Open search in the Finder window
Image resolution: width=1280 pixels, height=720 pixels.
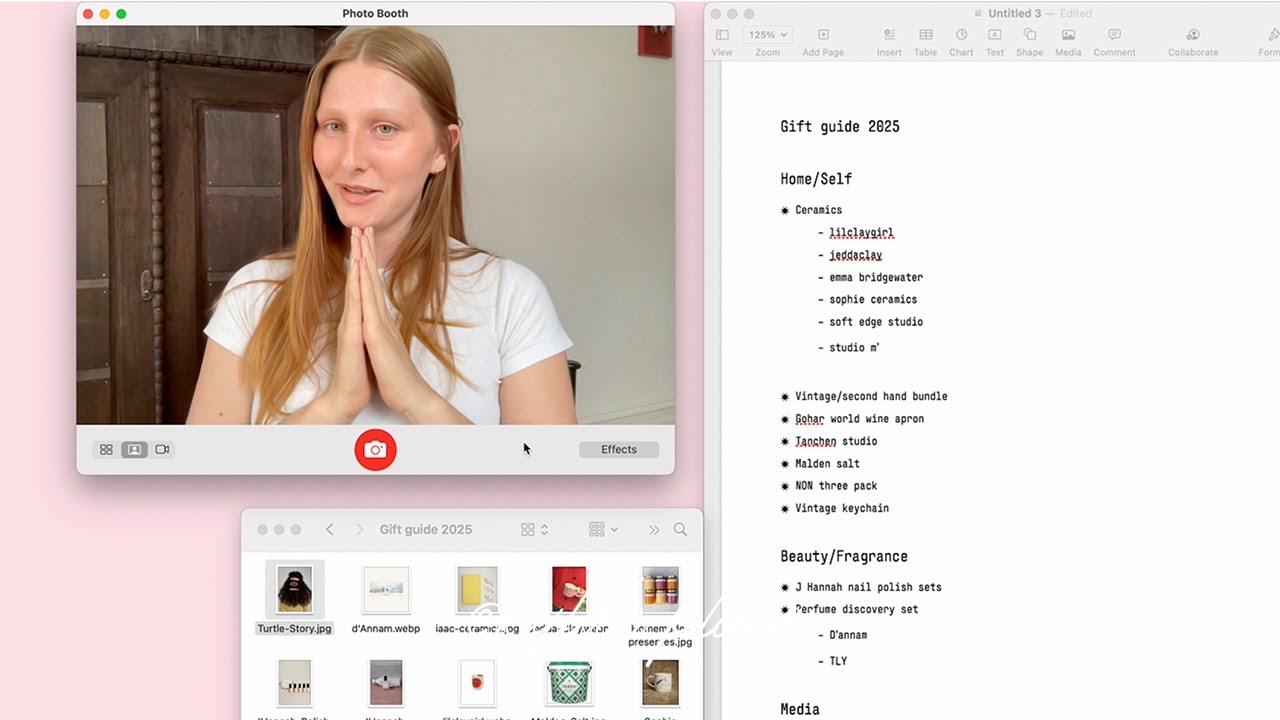click(681, 530)
